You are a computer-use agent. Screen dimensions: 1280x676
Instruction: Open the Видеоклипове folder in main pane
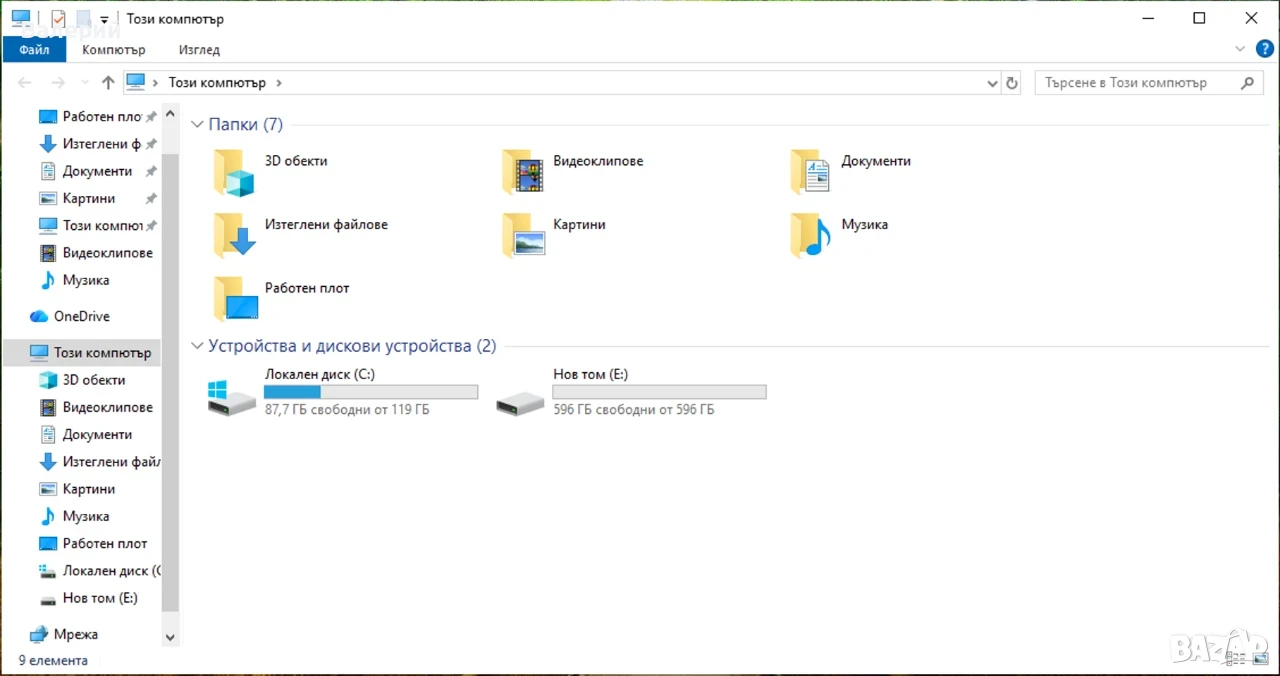(x=523, y=172)
